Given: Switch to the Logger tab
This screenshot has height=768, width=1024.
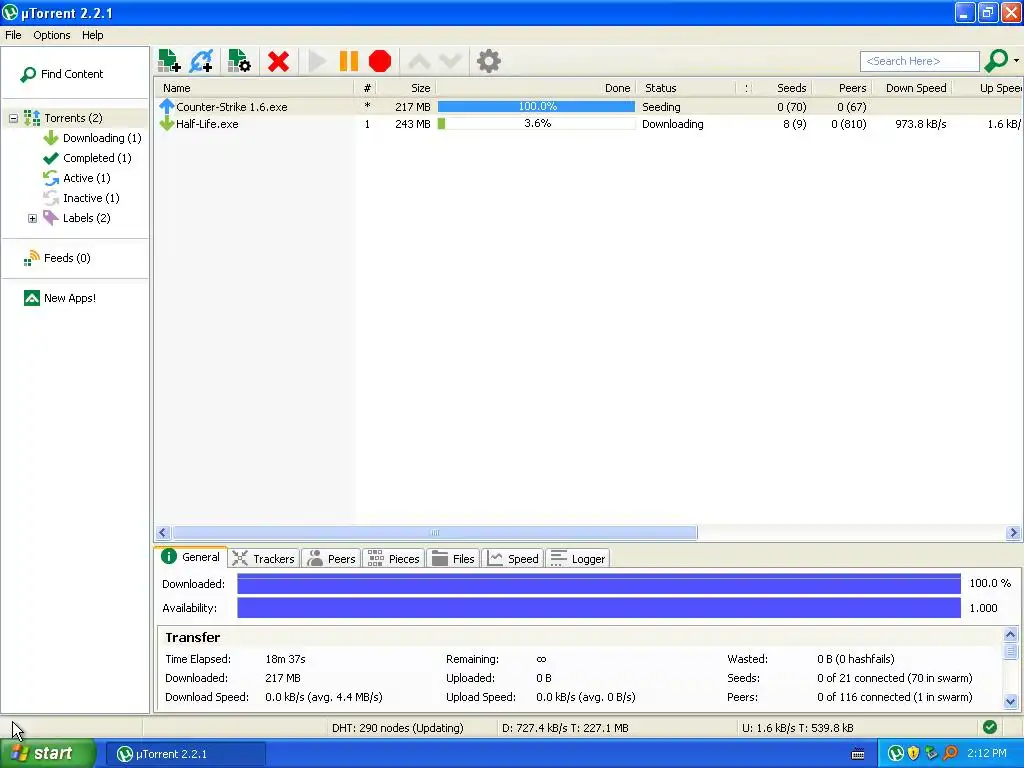Looking at the screenshot, I should coord(578,558).
